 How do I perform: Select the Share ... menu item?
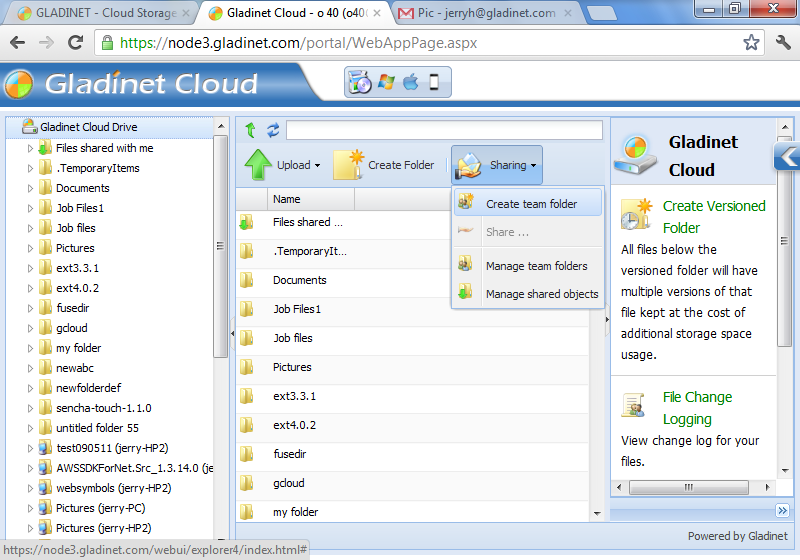528,232
